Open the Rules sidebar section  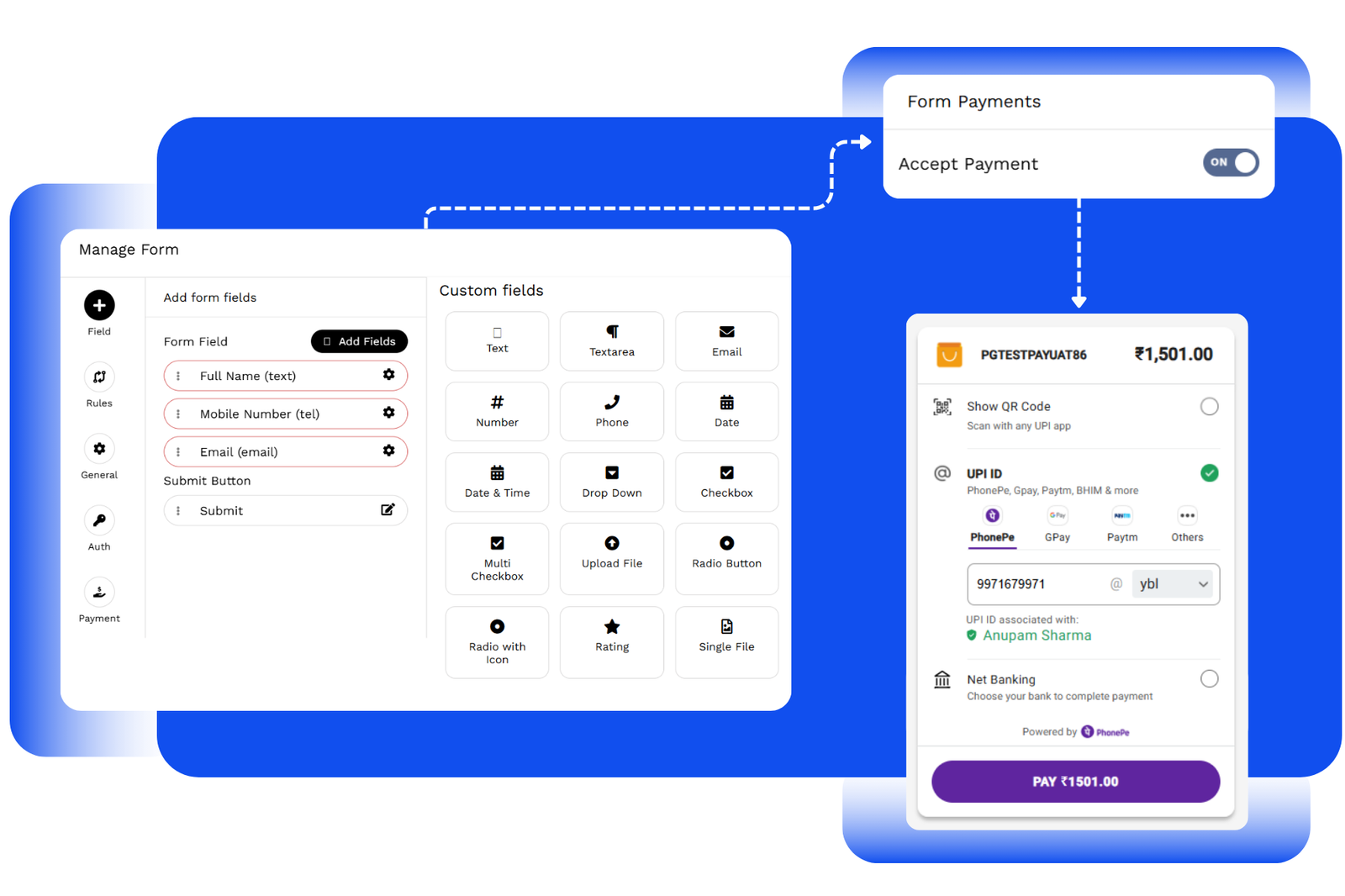(x=99, y=377)
